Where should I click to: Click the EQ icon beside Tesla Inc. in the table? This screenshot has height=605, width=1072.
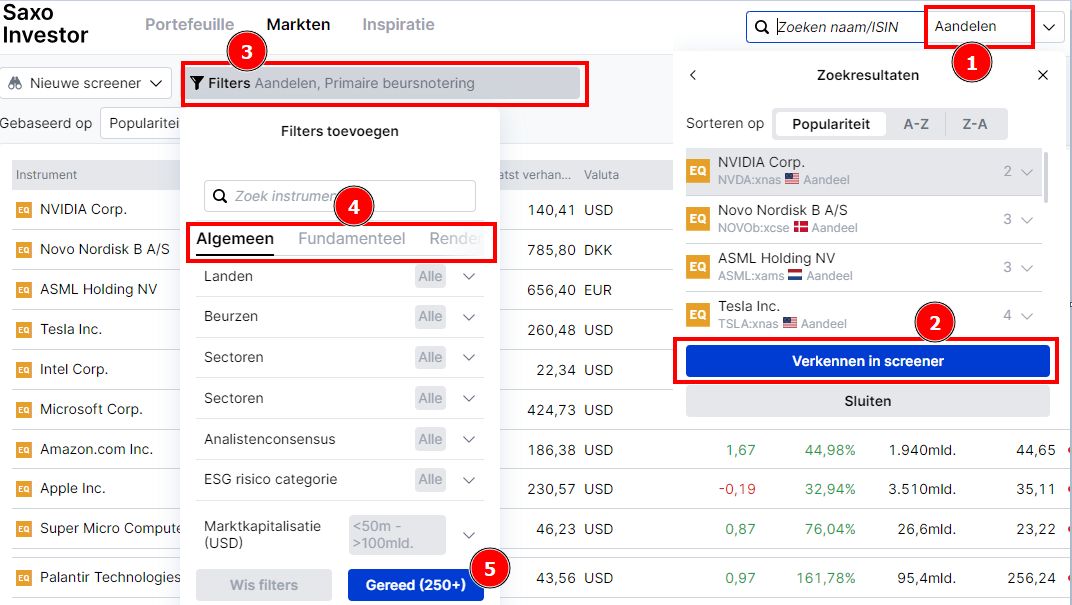point(24,330)
